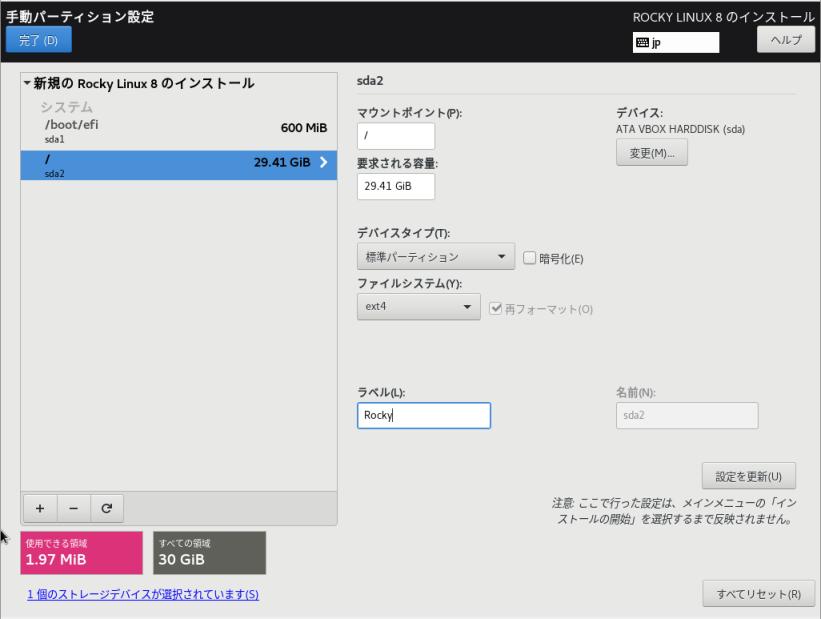Click the 設定を更新(U) button
The width and height of the screenshot is (821, 619).
[749, 476]
